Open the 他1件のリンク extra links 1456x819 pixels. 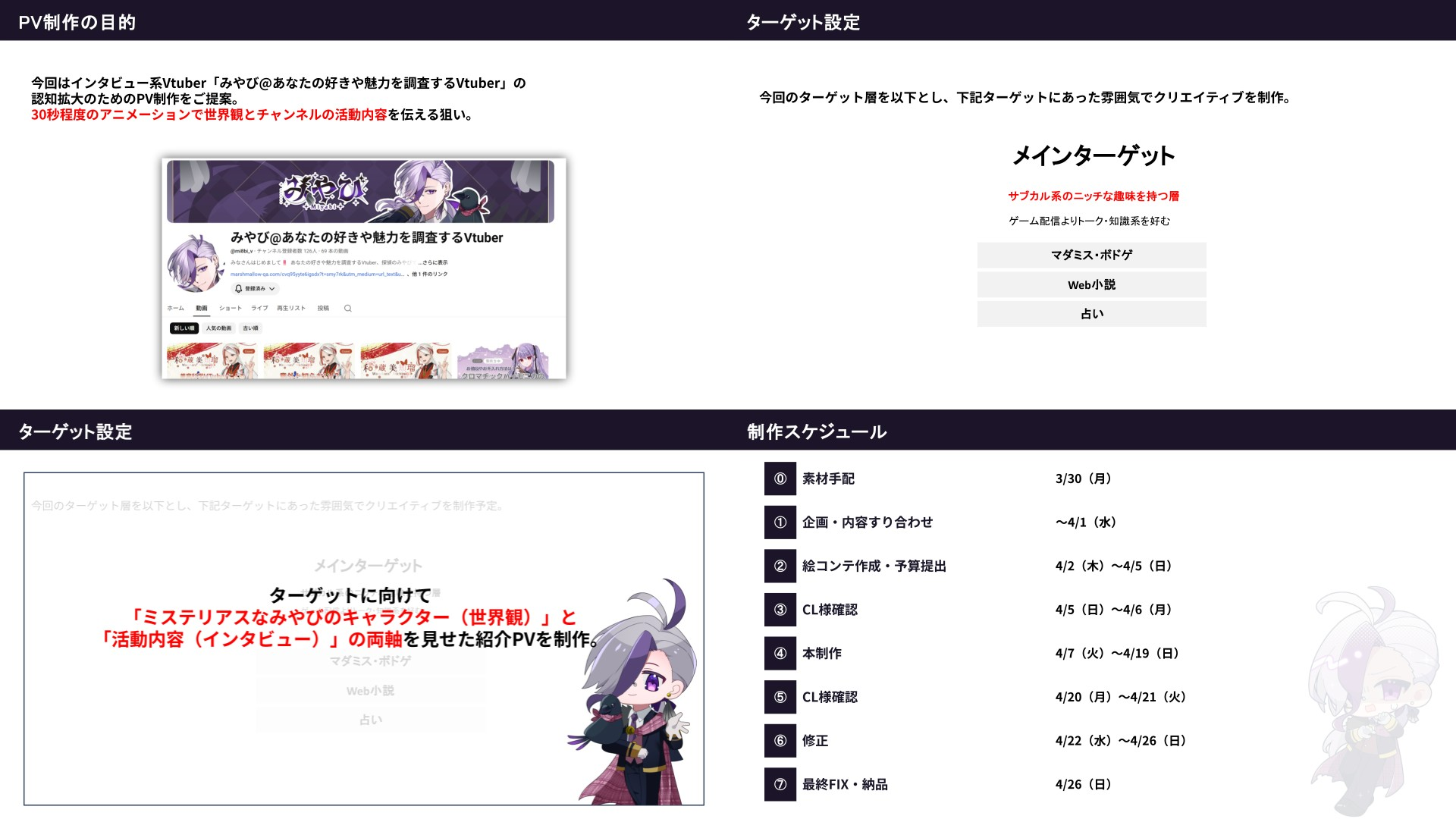(x=429, y=275)
